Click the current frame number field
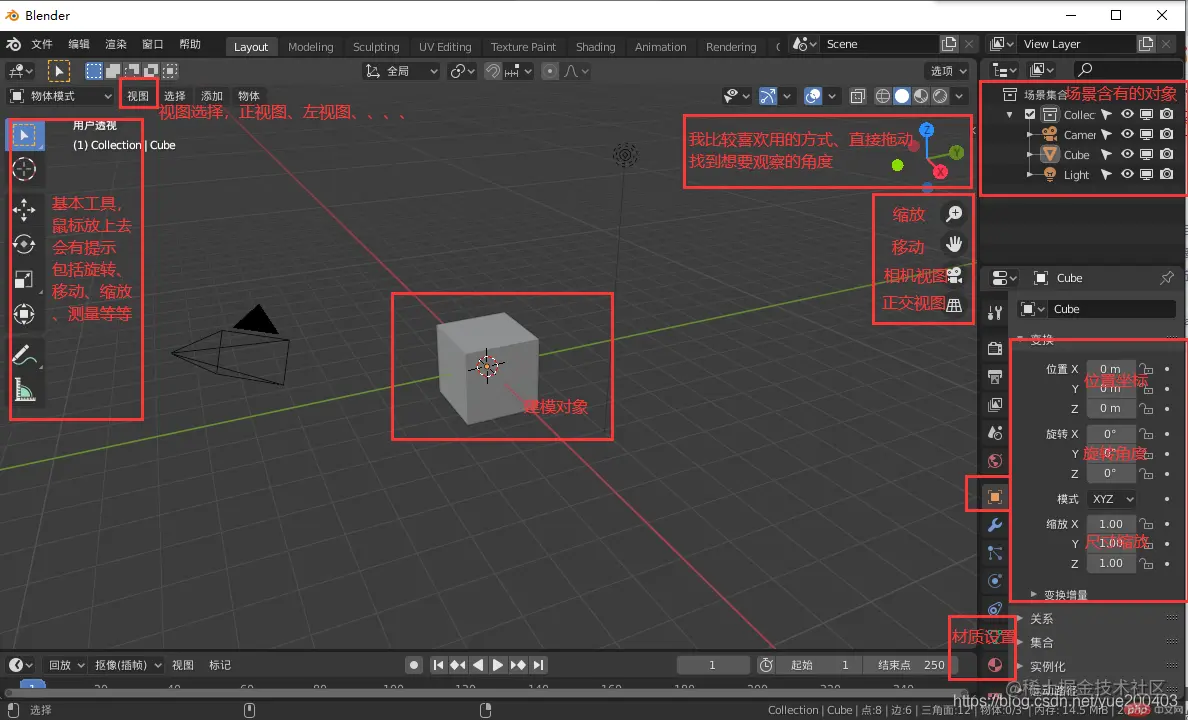This screenshot has height=720, width=1188. pos(712,665)
